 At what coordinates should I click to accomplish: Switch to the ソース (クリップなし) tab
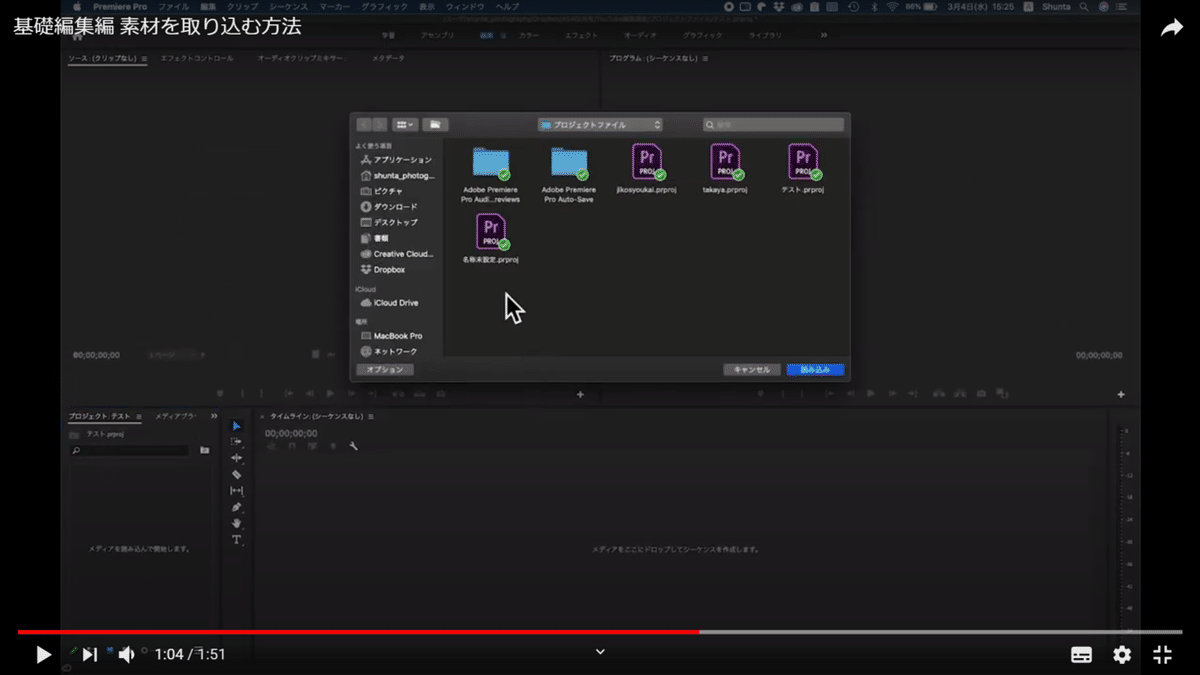click(x=102, y=59)
